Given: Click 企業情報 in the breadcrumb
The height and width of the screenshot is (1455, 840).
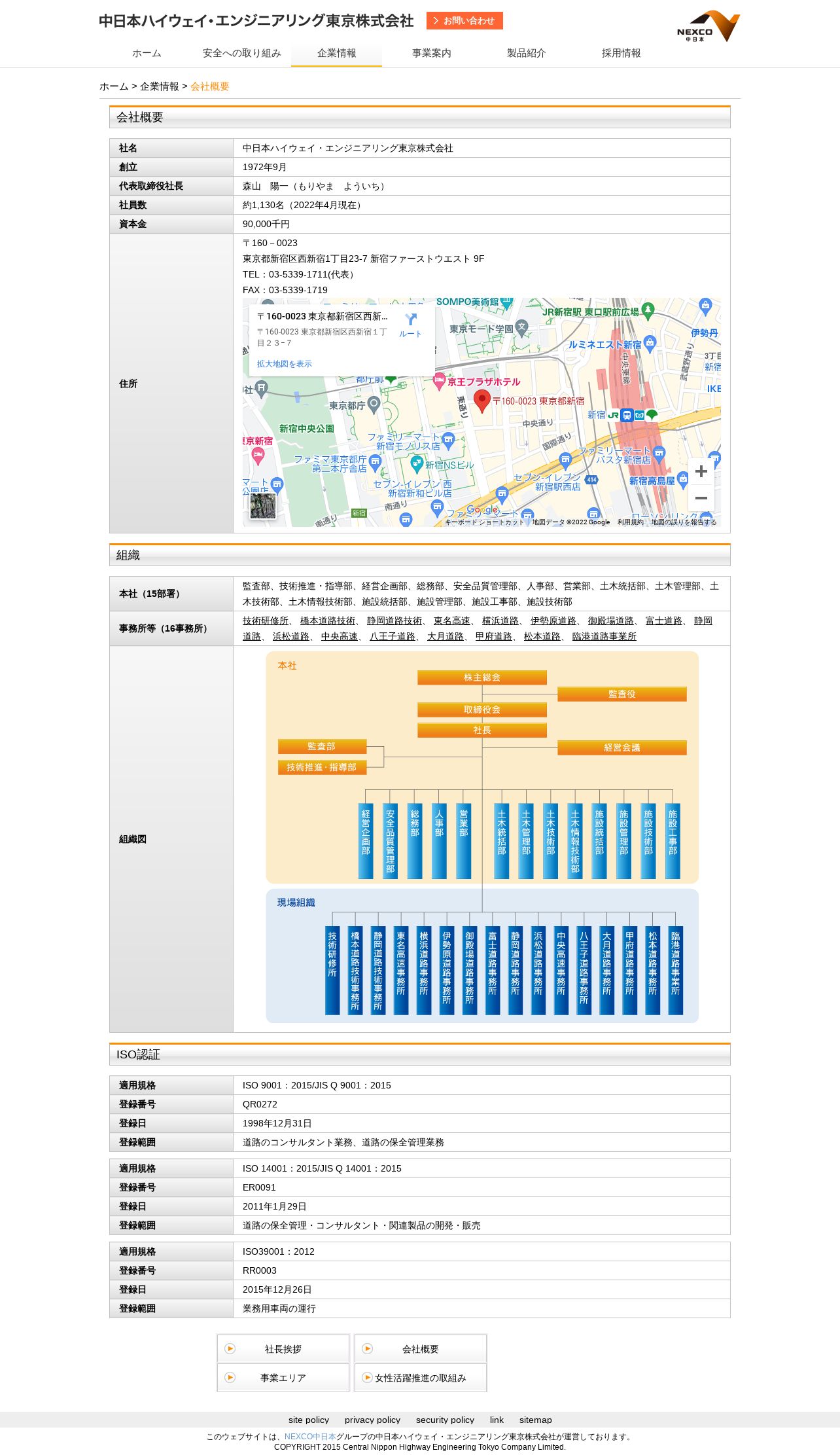Looking at the screenshot, I should click(159, 86).
